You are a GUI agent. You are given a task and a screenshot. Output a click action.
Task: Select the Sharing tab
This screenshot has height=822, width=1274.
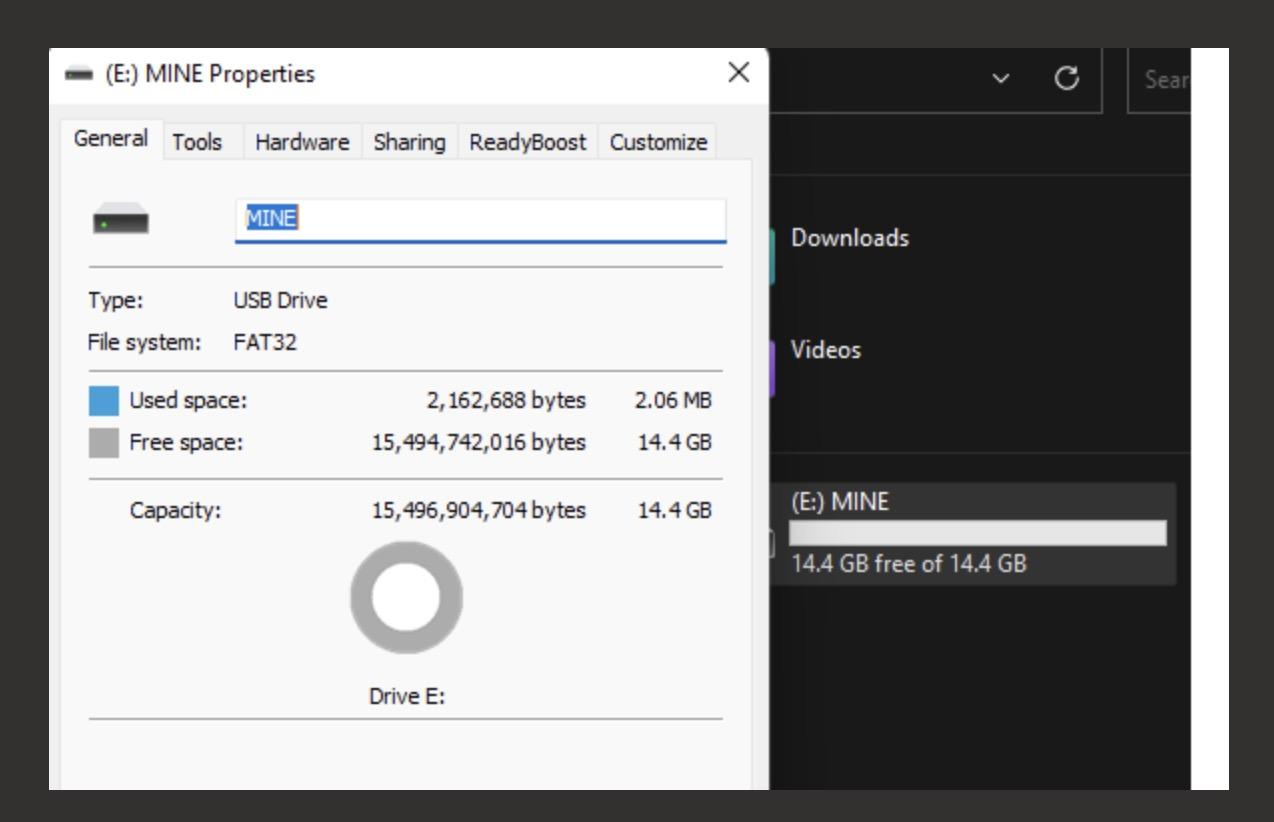tap(409, 143)
